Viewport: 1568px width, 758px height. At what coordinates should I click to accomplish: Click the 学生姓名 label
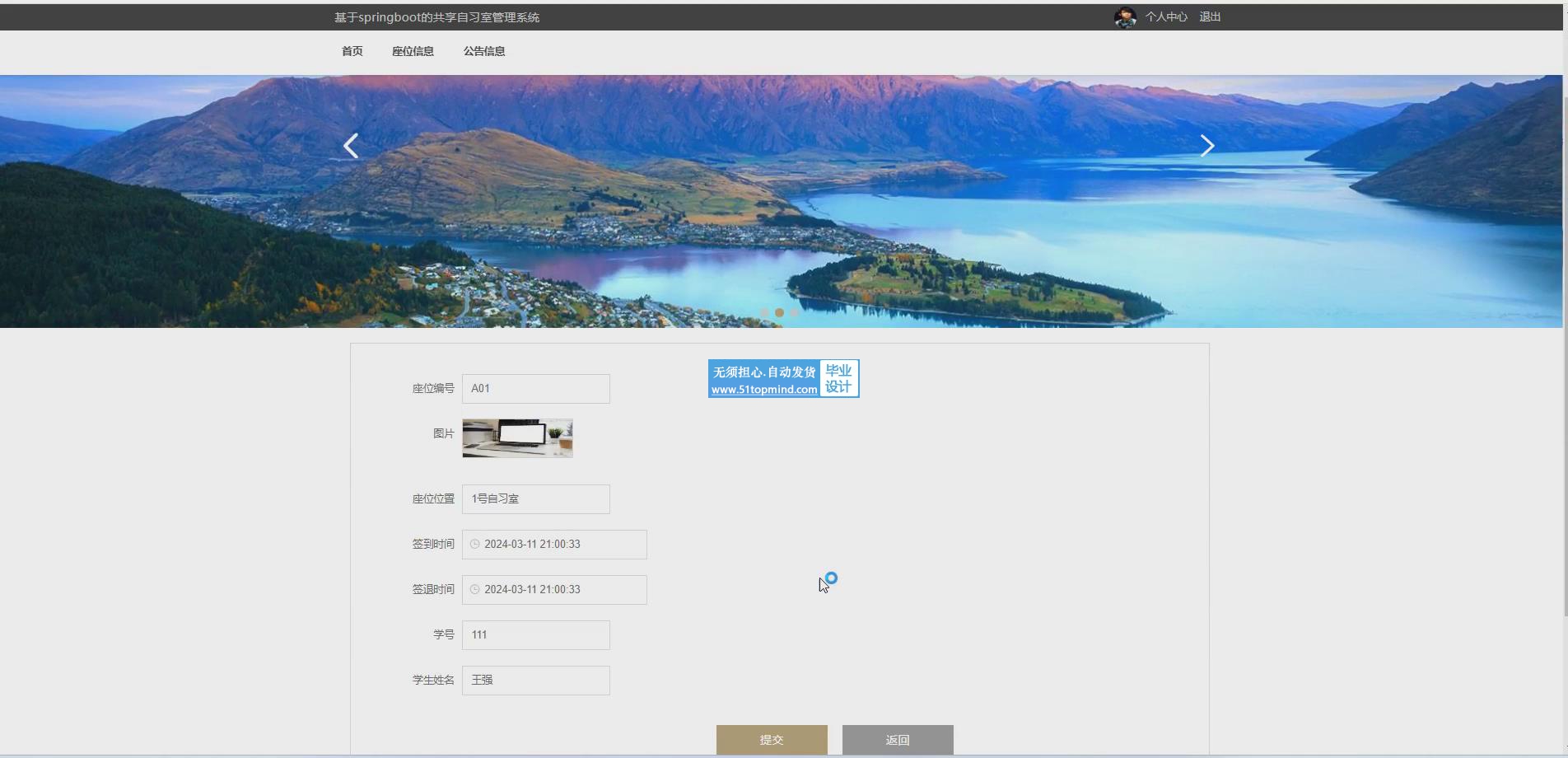tap(433, 680)
